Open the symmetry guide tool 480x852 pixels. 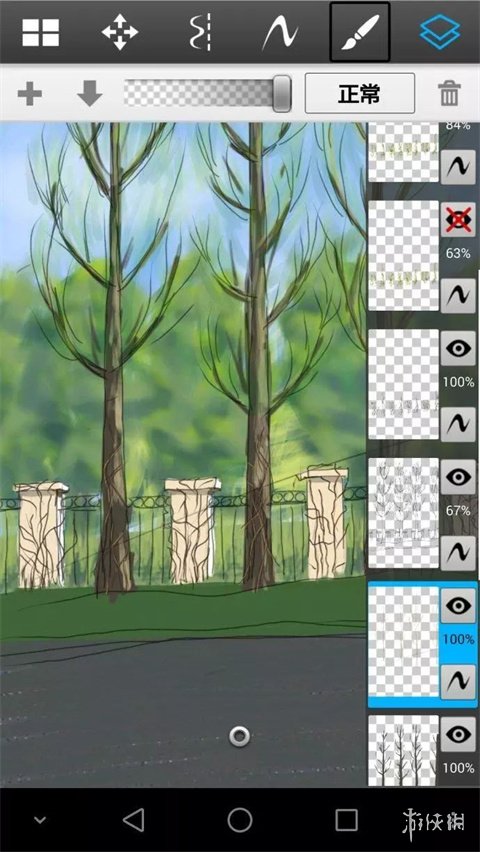[x=200, y=32]
